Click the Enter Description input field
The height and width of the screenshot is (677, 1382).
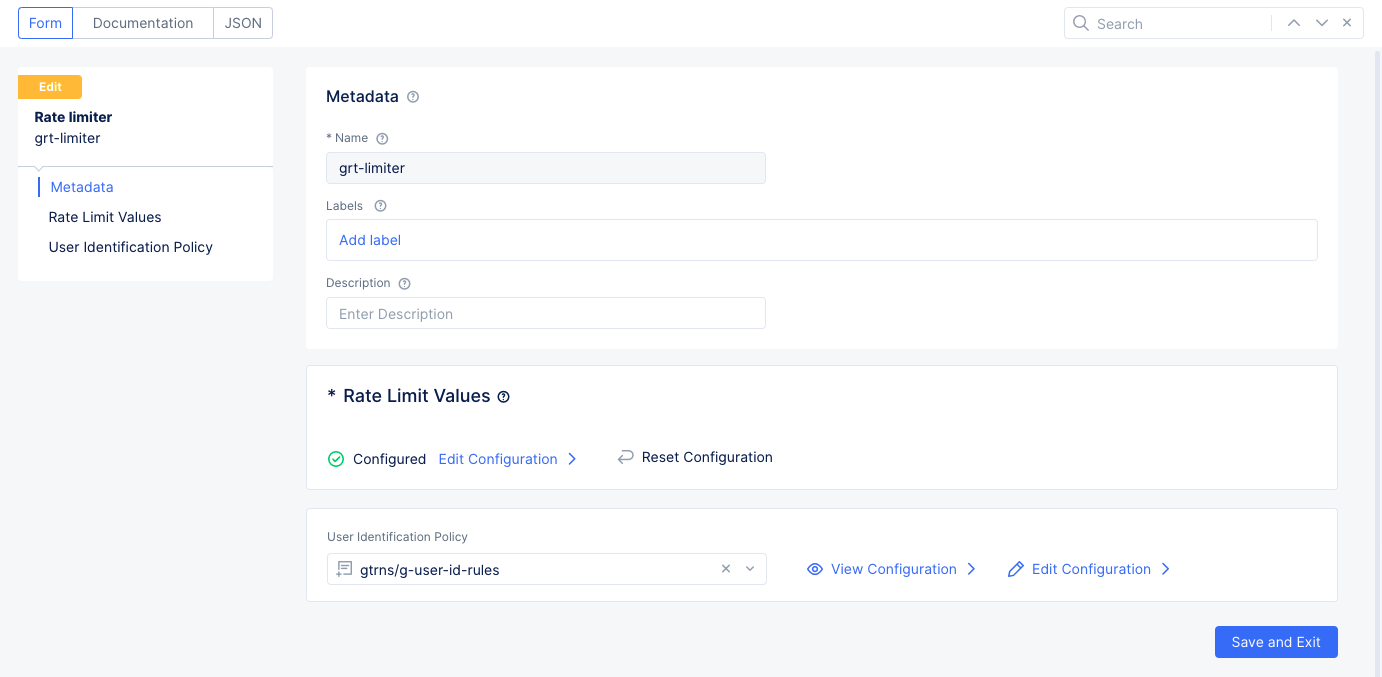[546, 313]
